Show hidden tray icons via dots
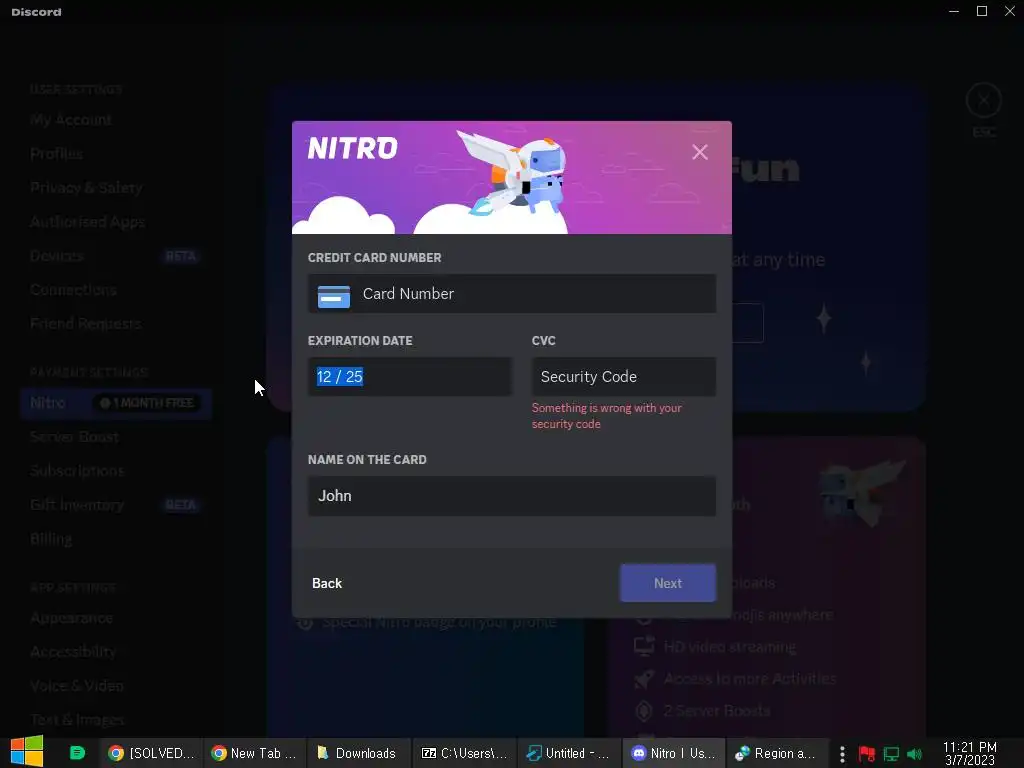 (x=842, y=754)
